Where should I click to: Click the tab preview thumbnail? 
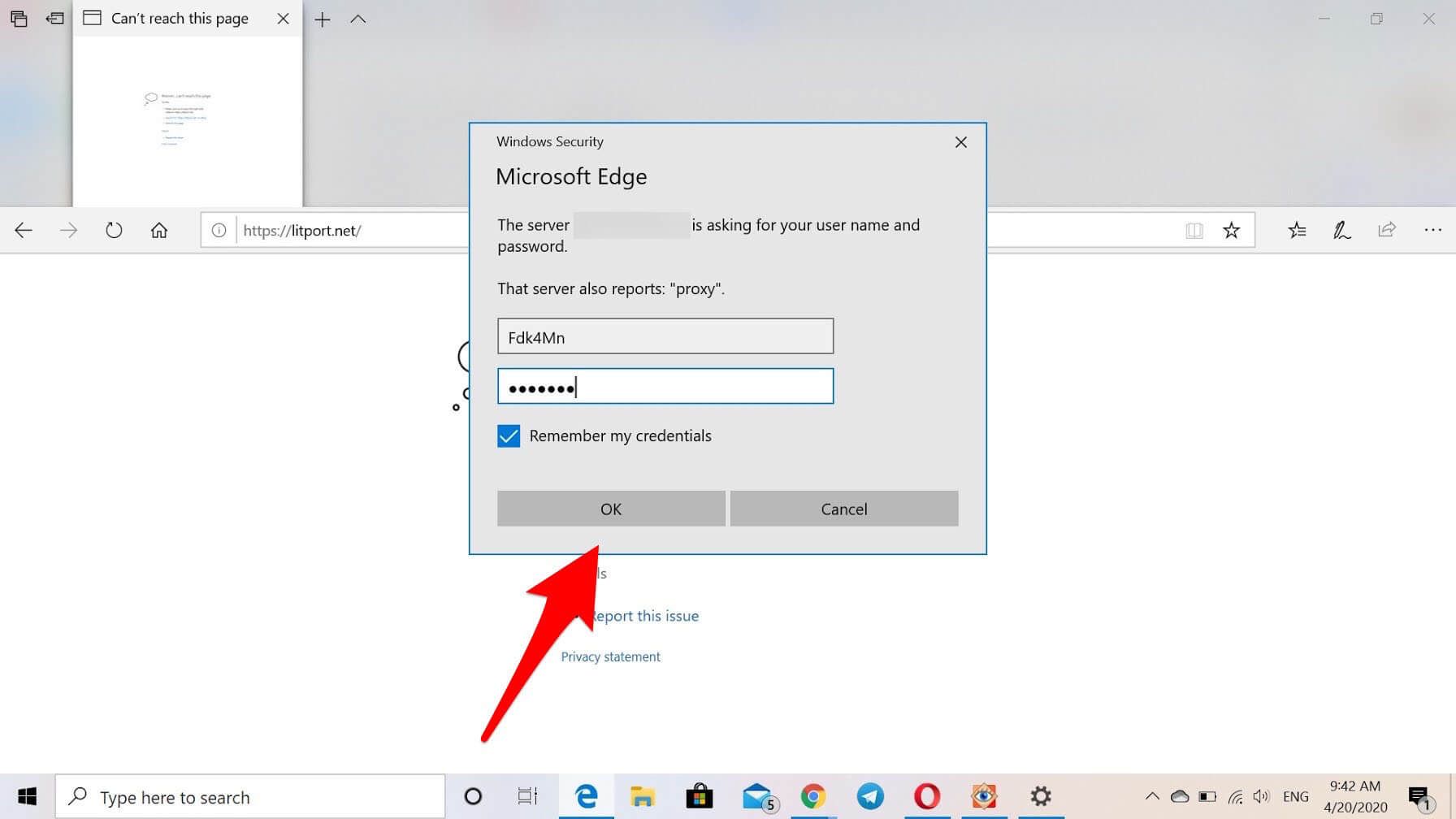coord(188,120)
